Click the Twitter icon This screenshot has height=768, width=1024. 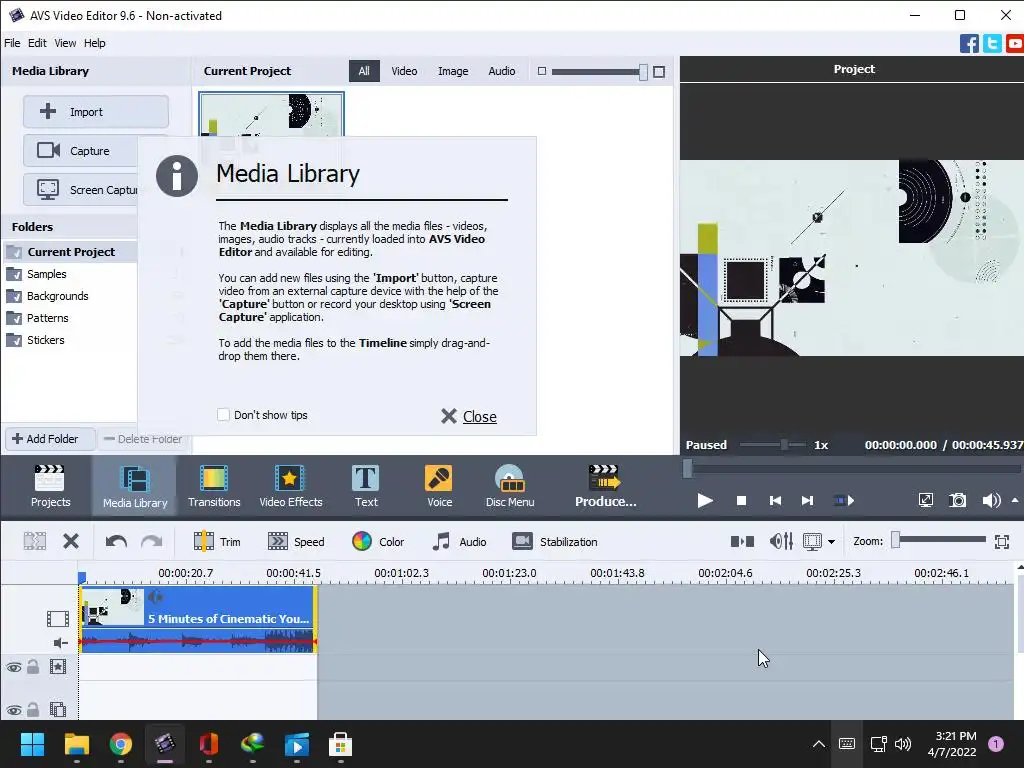coord(992,44)
